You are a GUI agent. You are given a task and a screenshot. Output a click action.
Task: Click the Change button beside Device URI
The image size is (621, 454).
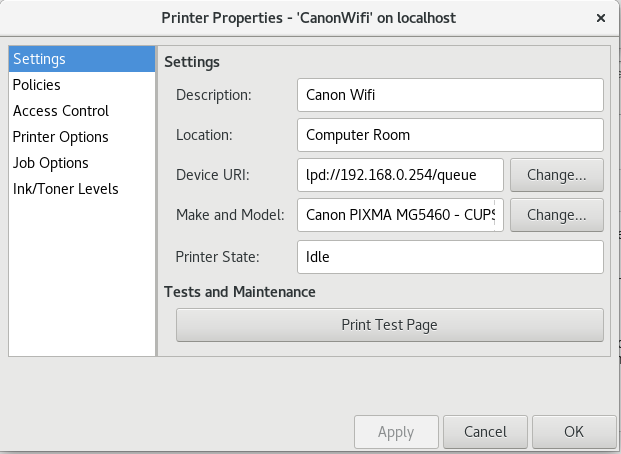(x=557, y=175)
